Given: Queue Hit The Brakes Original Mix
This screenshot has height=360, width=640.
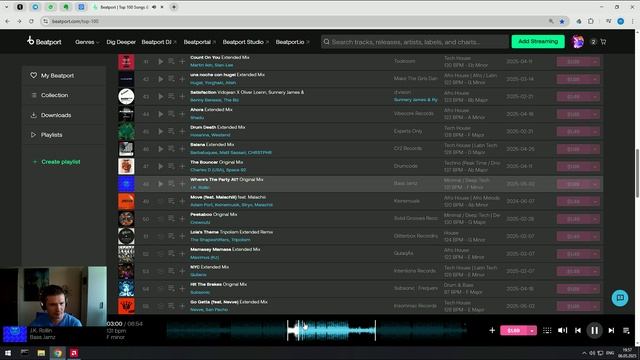Looking at the screenshot, I should tap(171, 289).
